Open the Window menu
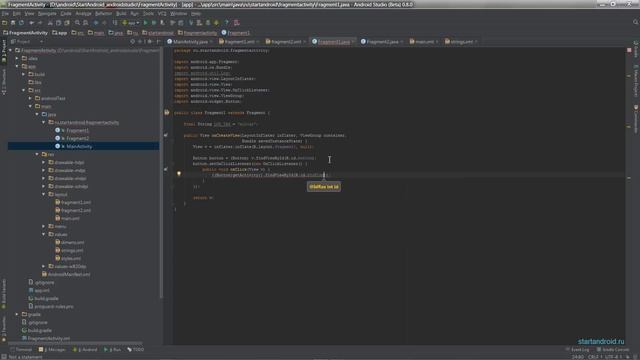Viewport: 640px width, 360px height. (178, 13)
